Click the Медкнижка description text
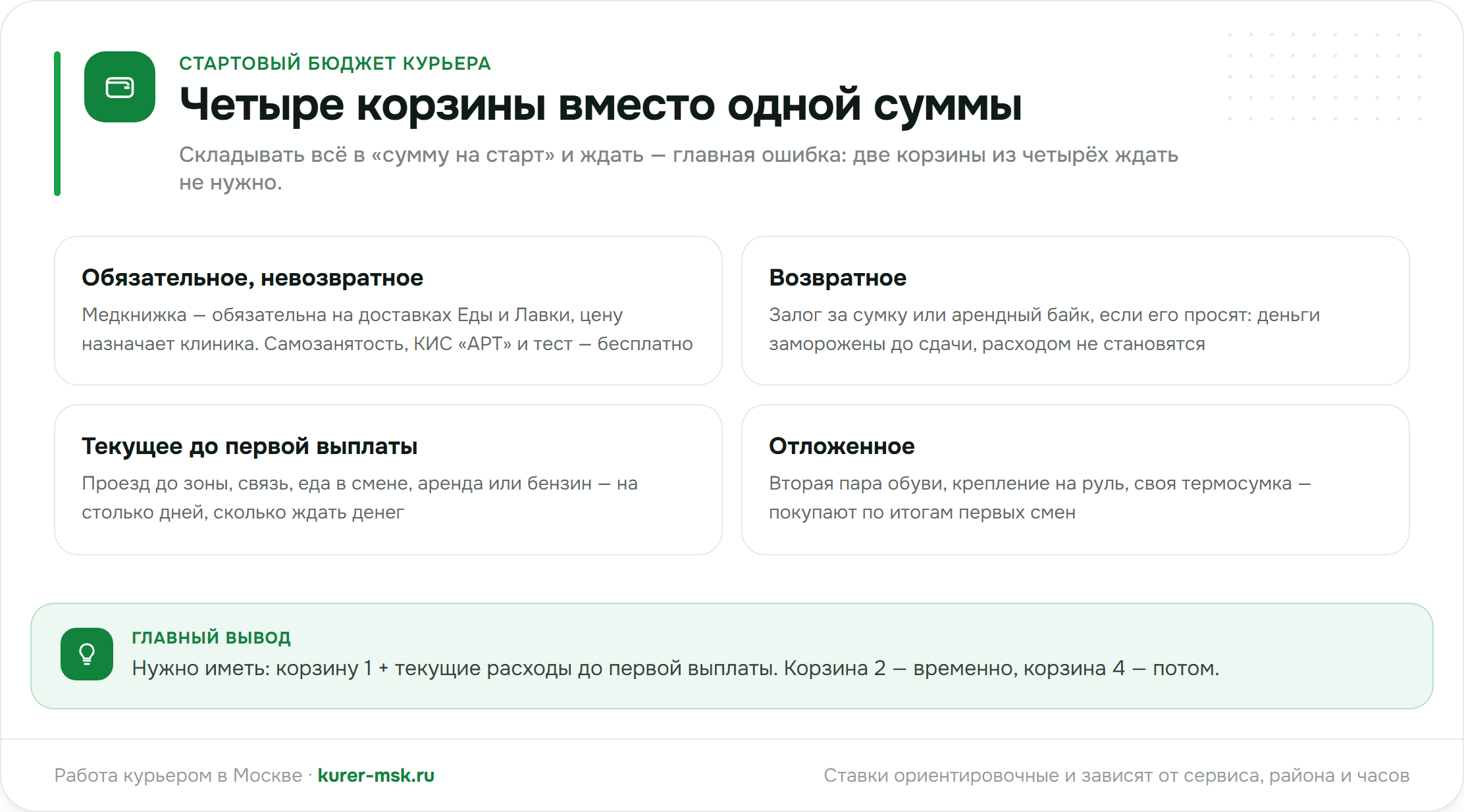 pyautogui.click(x=387, y=329)
